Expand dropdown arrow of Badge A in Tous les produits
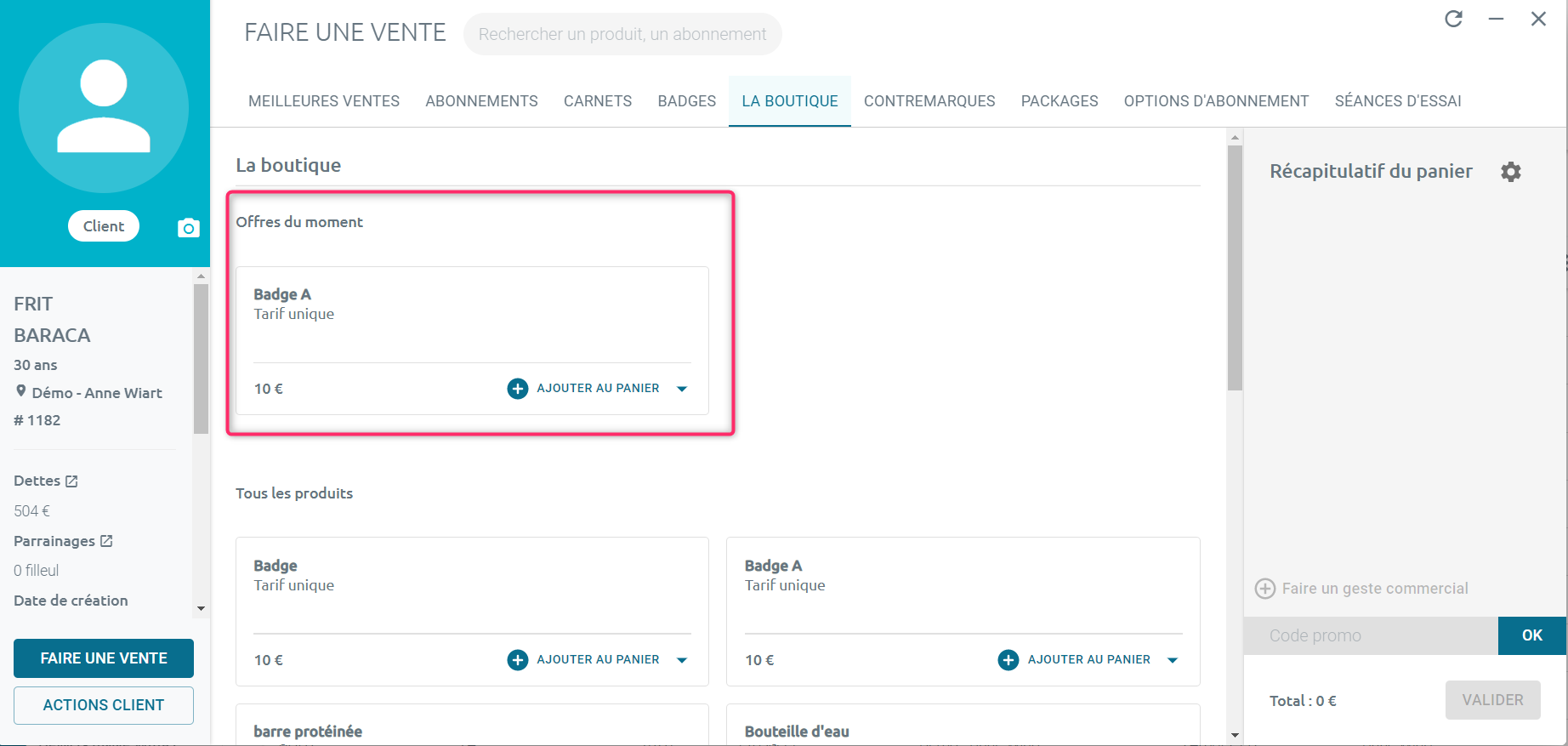 pos(1173,660)
